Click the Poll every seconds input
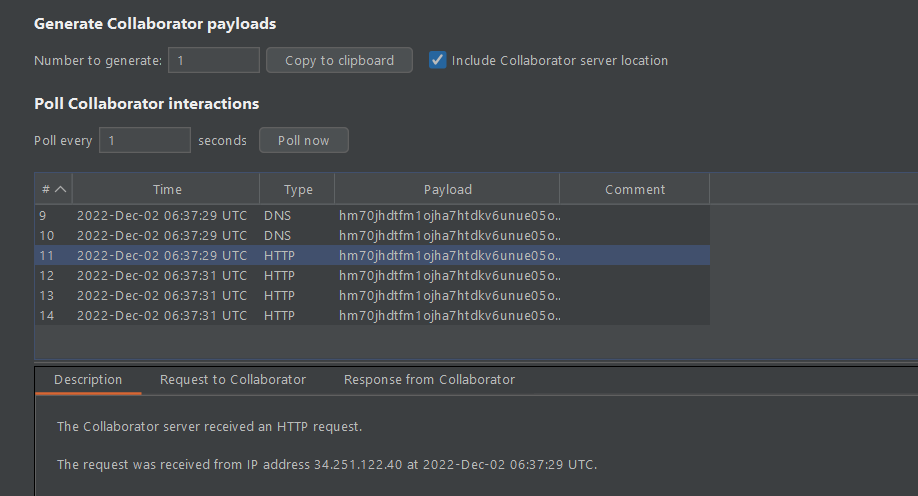The image size is (918, 496). click(x=145, y=140)
